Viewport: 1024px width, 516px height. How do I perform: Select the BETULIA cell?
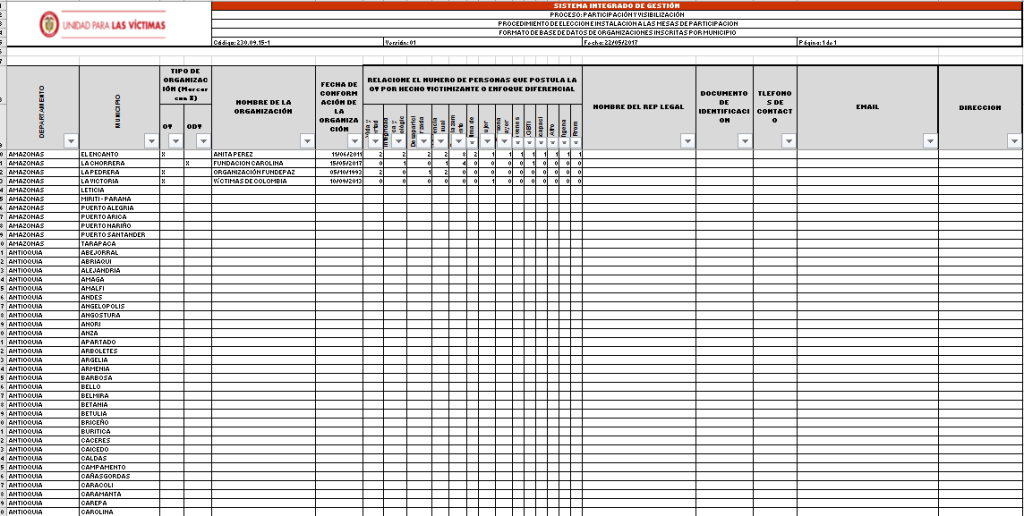120,413
